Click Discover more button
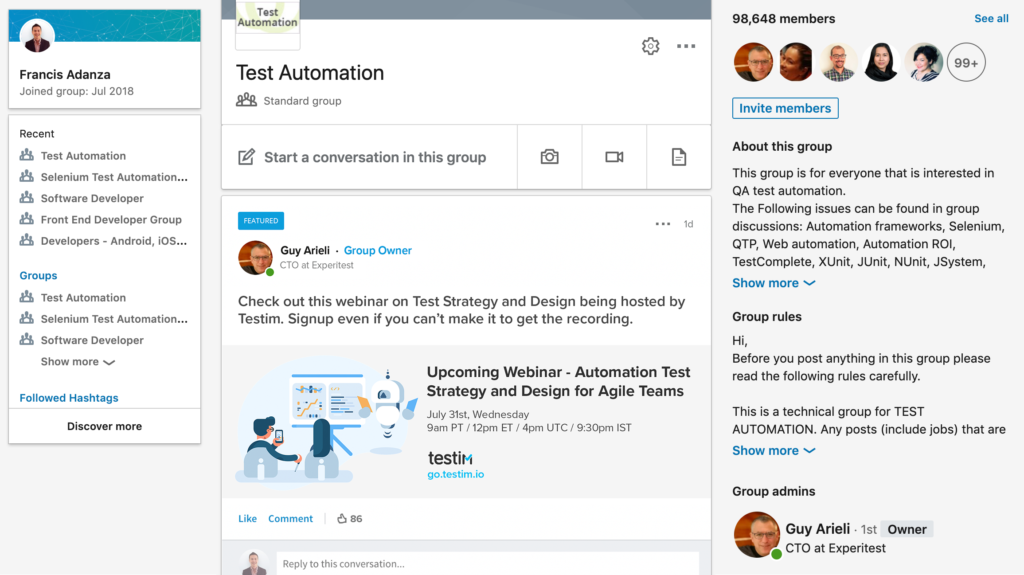 point(104,426)
